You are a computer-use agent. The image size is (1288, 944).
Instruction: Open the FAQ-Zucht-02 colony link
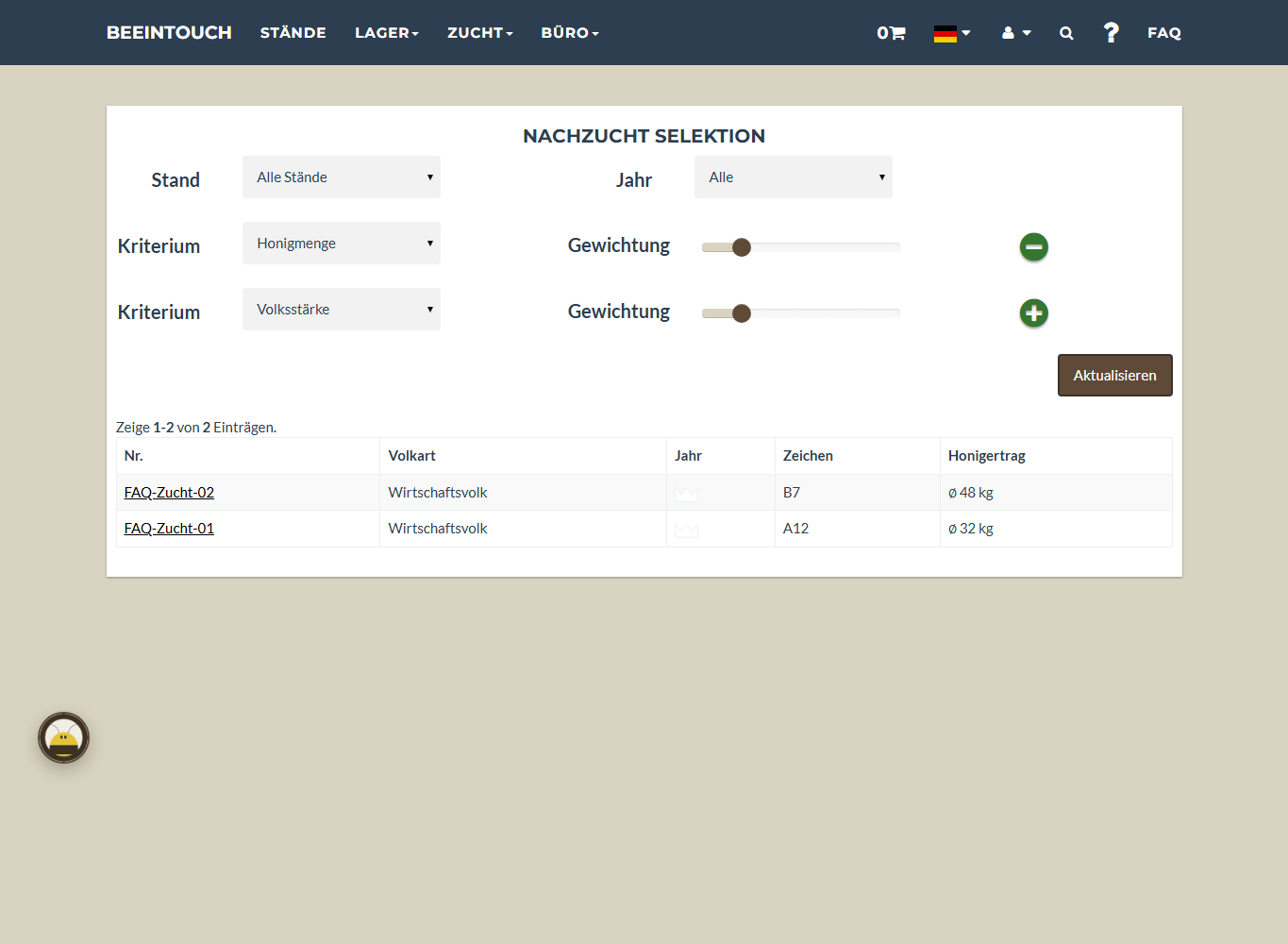pos(169,493)
